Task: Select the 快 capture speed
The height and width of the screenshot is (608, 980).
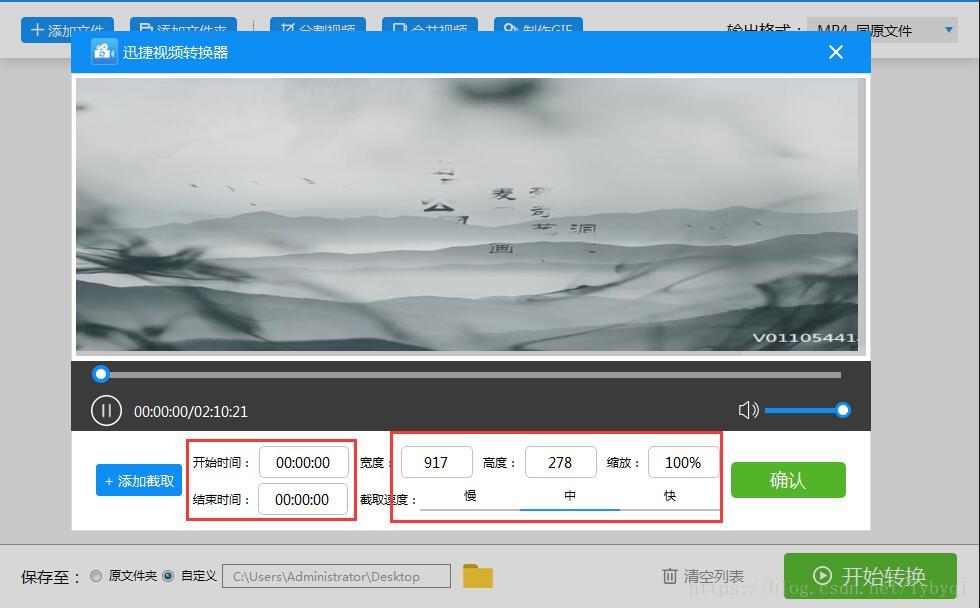Action: coord(670,497)
